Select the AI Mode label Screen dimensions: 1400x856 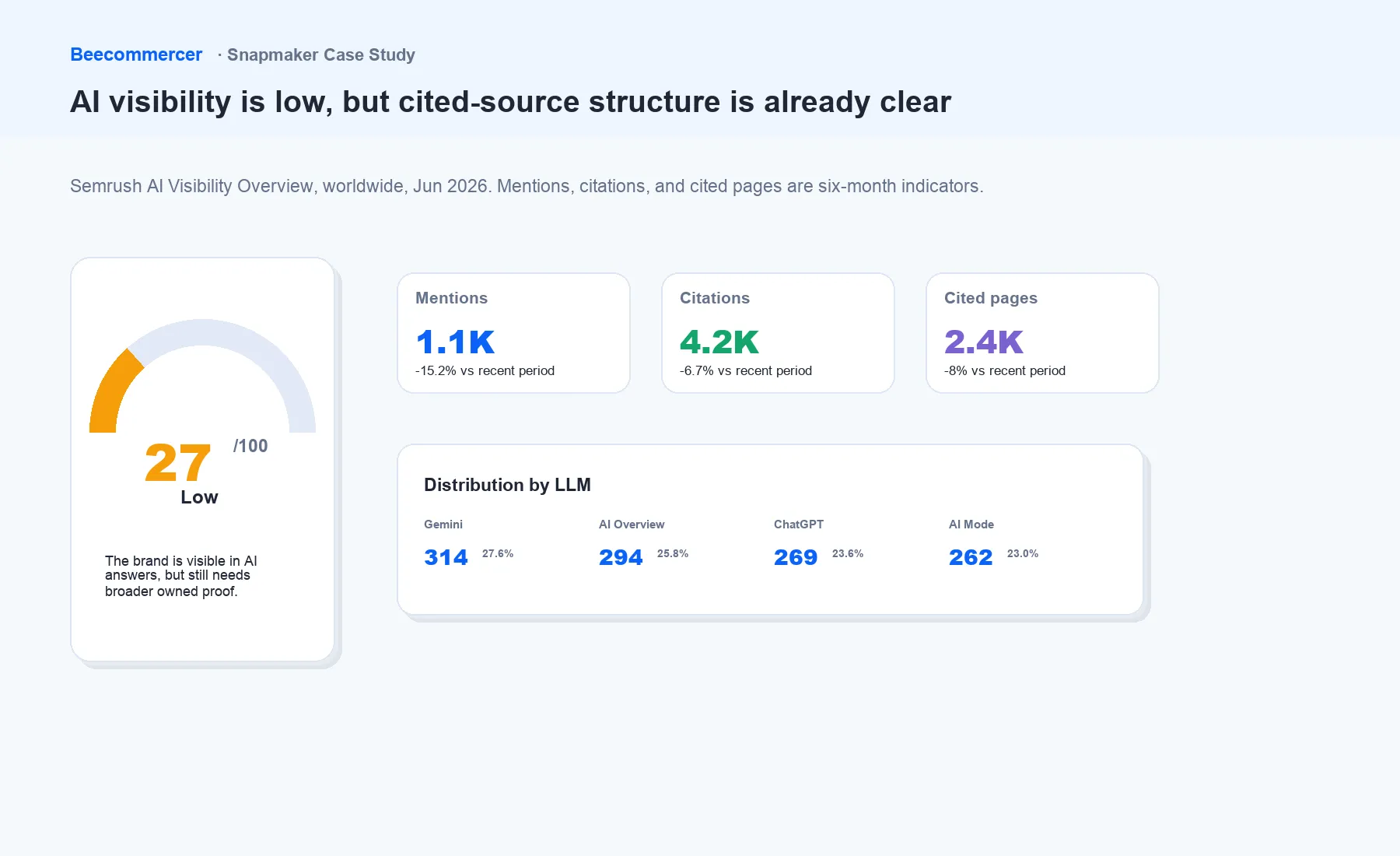point(971,524)
